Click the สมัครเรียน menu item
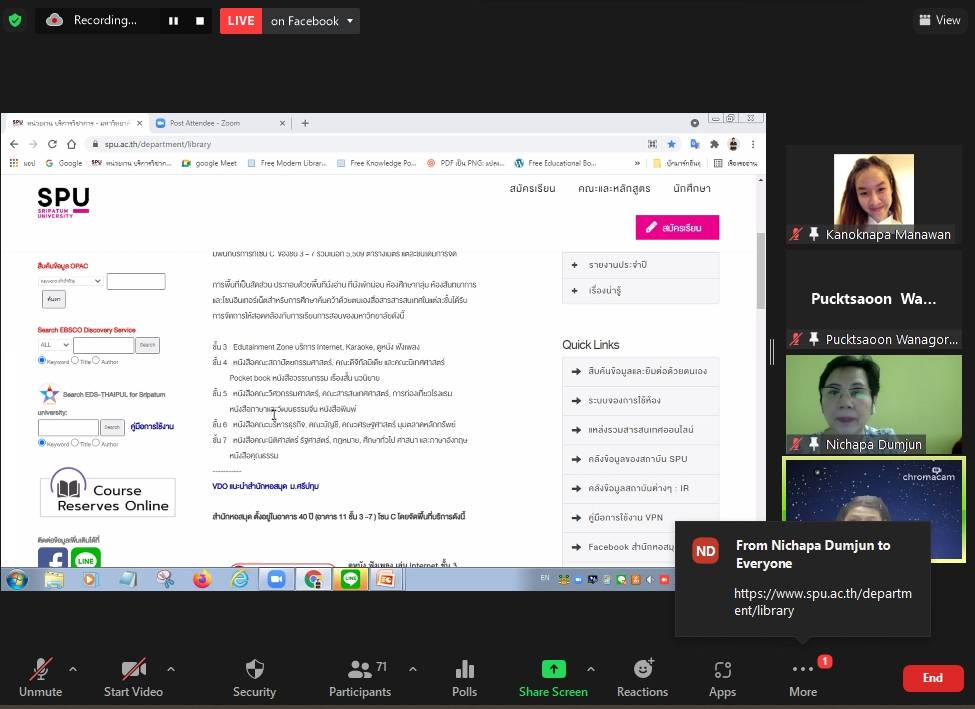The image size is (975, 709). point(532,188)
